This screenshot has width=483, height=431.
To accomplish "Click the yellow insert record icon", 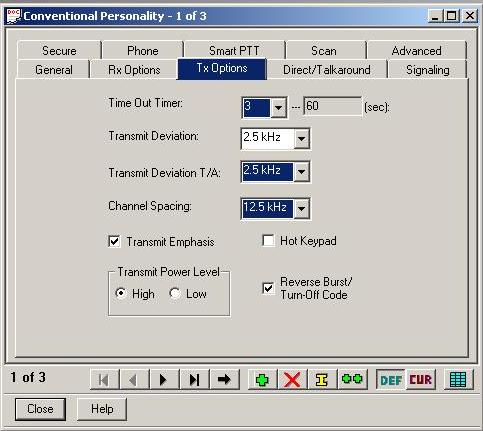I will pyautogui.click(x=322, y=379).
